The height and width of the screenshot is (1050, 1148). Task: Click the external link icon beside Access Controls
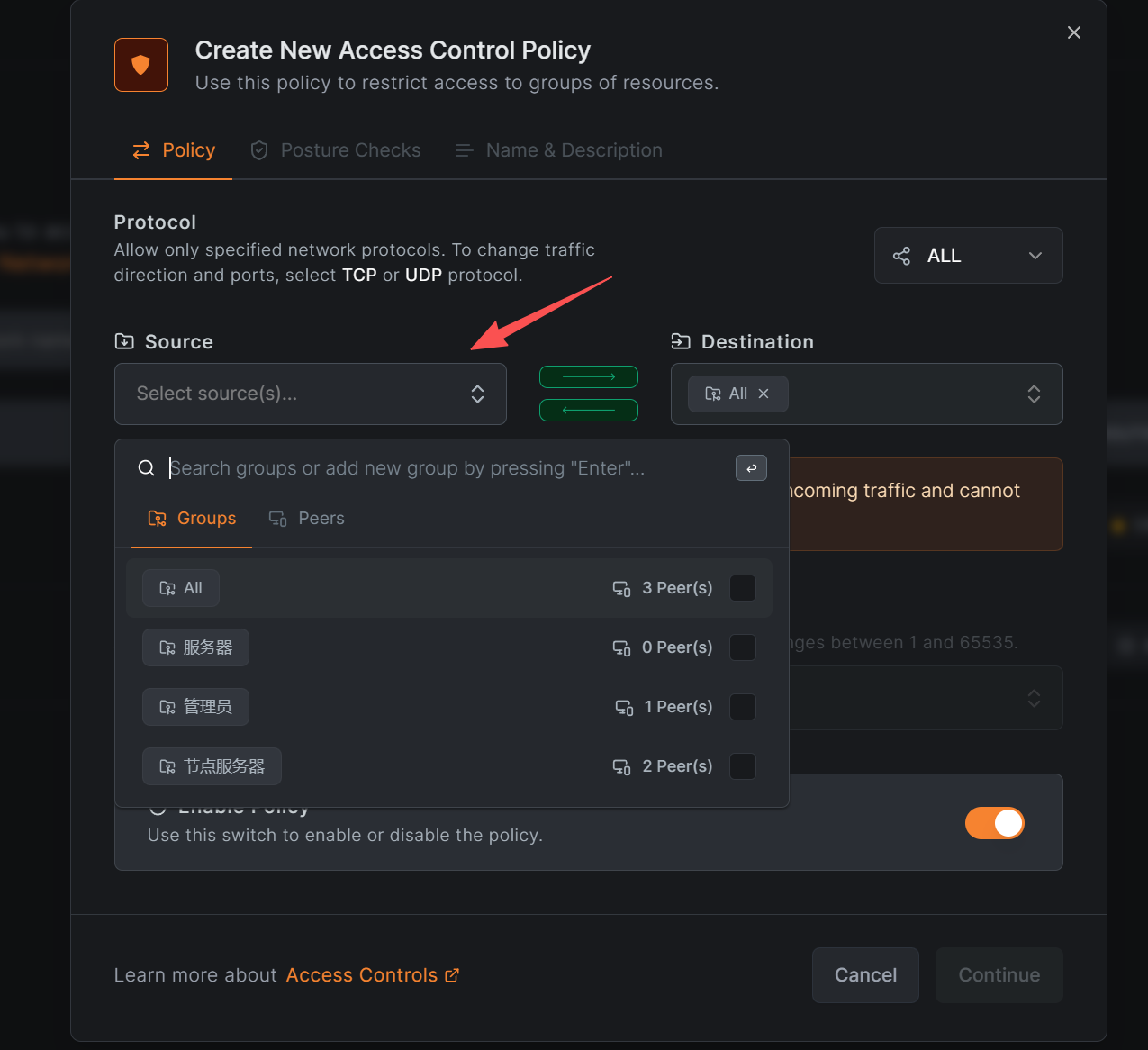452,975
